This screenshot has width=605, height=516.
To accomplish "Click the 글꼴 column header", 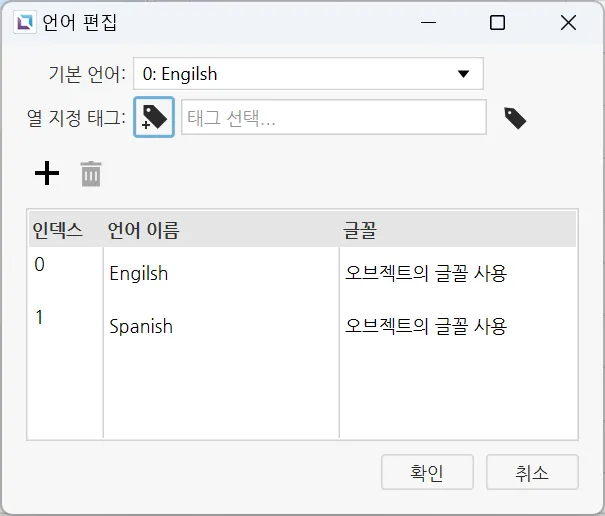I will 359,231.
